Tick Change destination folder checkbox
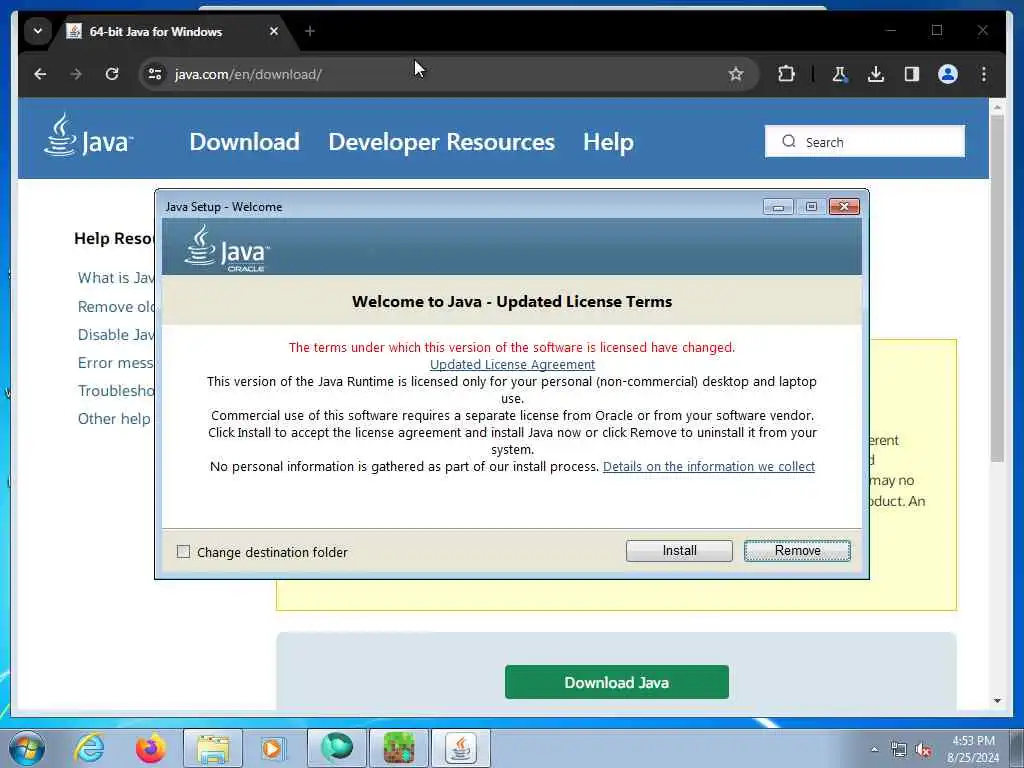This screenshot has height=768, width=1024. tap(184, 552)
